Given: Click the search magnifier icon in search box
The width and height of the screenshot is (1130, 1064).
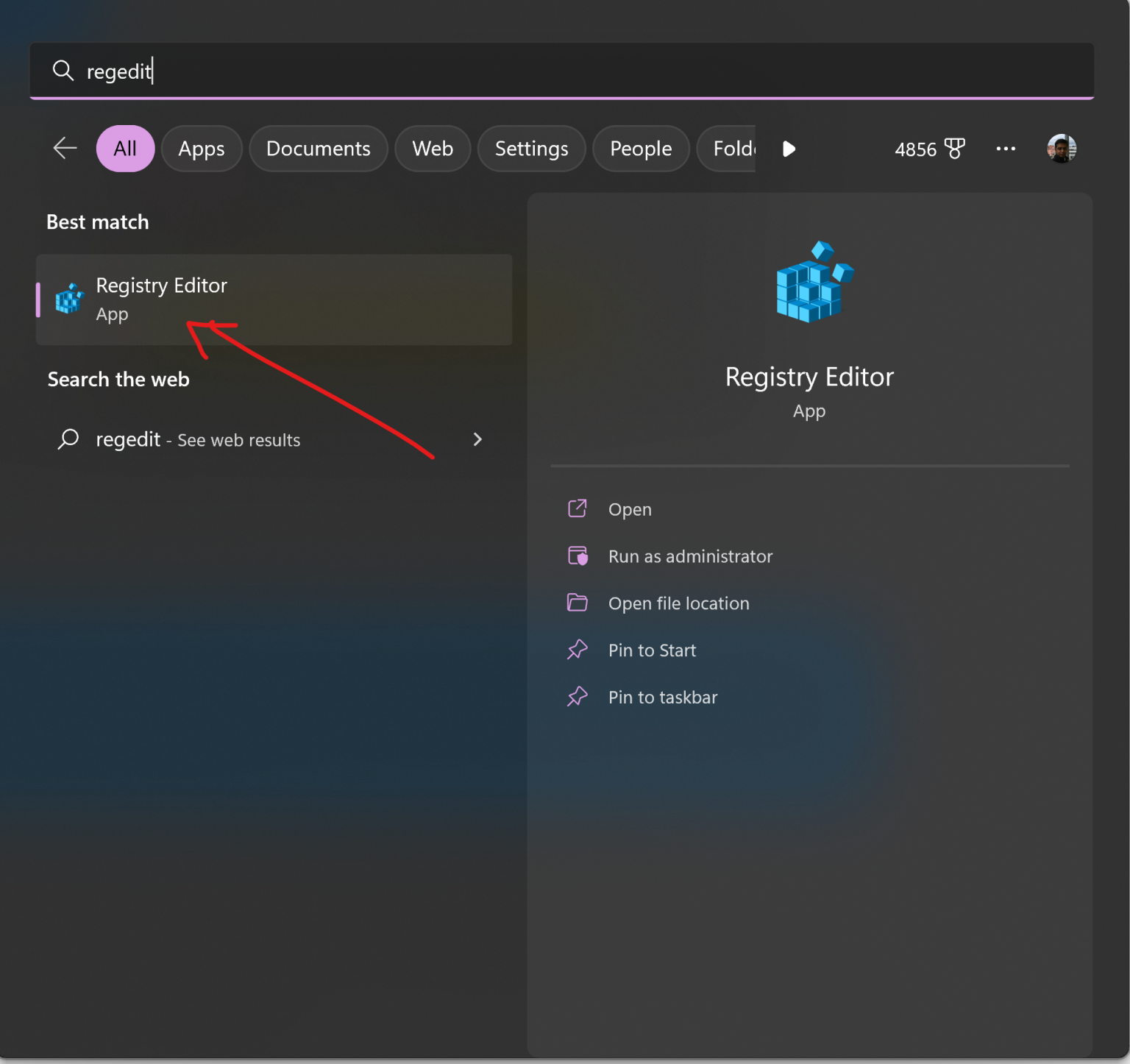Looking at the screenshot, I should pos(63,71).
